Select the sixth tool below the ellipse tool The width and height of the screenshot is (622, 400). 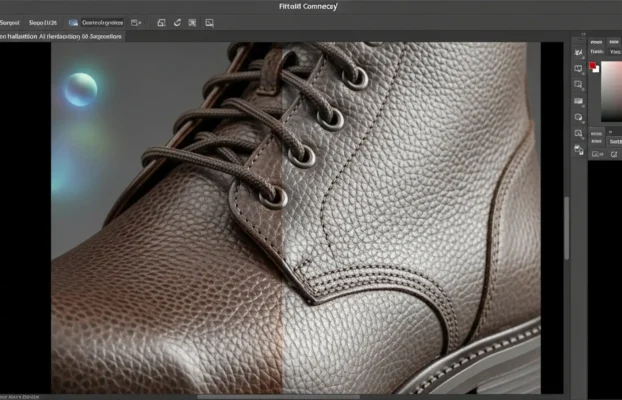[578, 133]
